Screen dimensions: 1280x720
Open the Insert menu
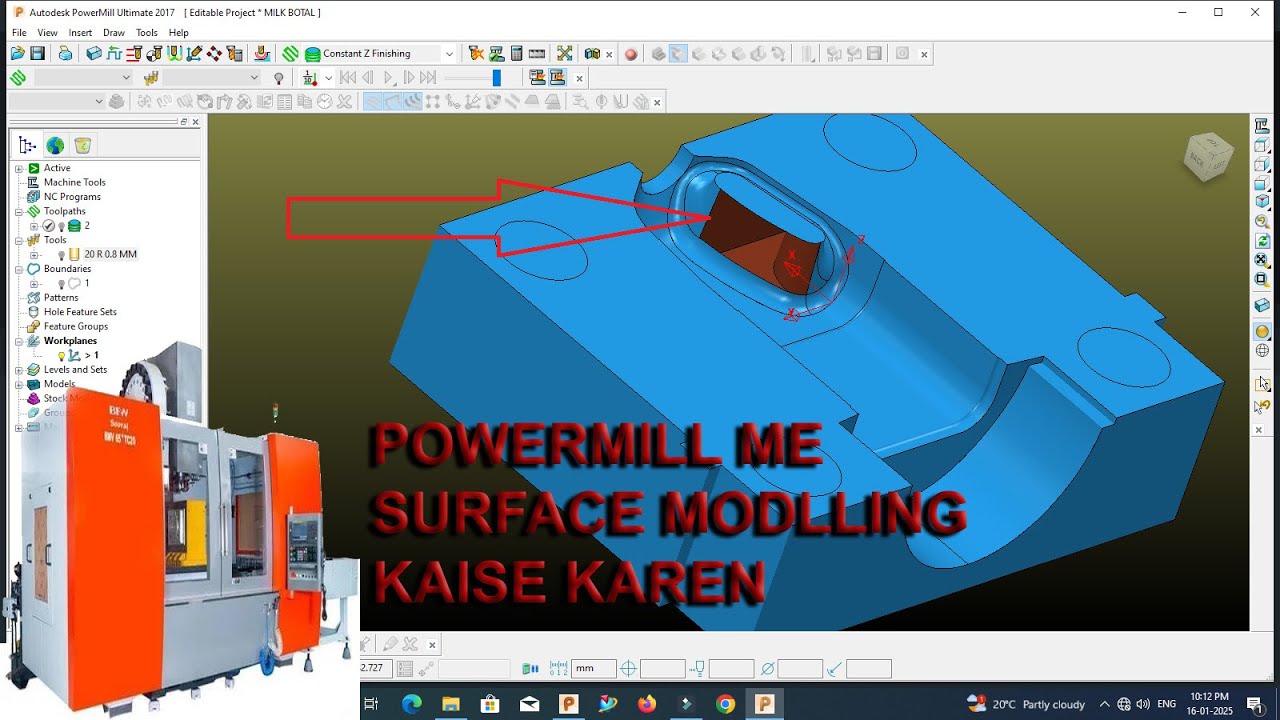click(x=80, y=33)
